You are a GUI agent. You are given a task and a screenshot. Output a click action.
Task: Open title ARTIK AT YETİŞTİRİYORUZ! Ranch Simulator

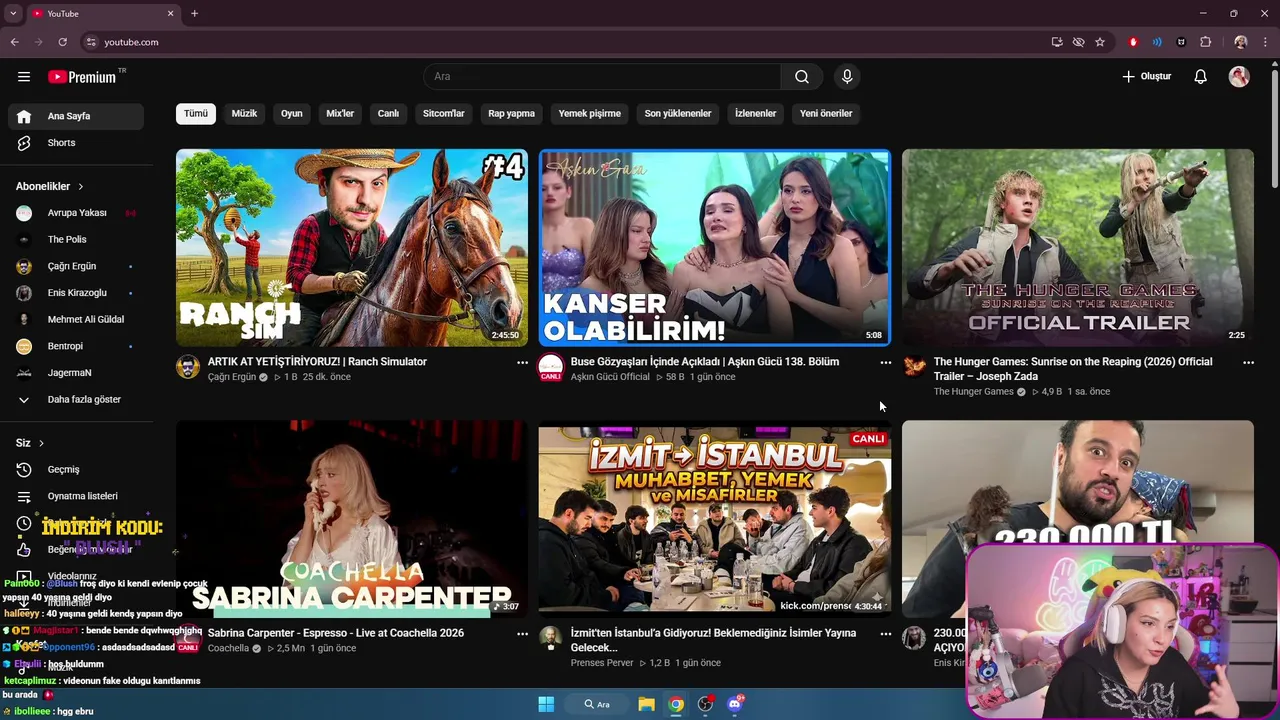[317, 362]
